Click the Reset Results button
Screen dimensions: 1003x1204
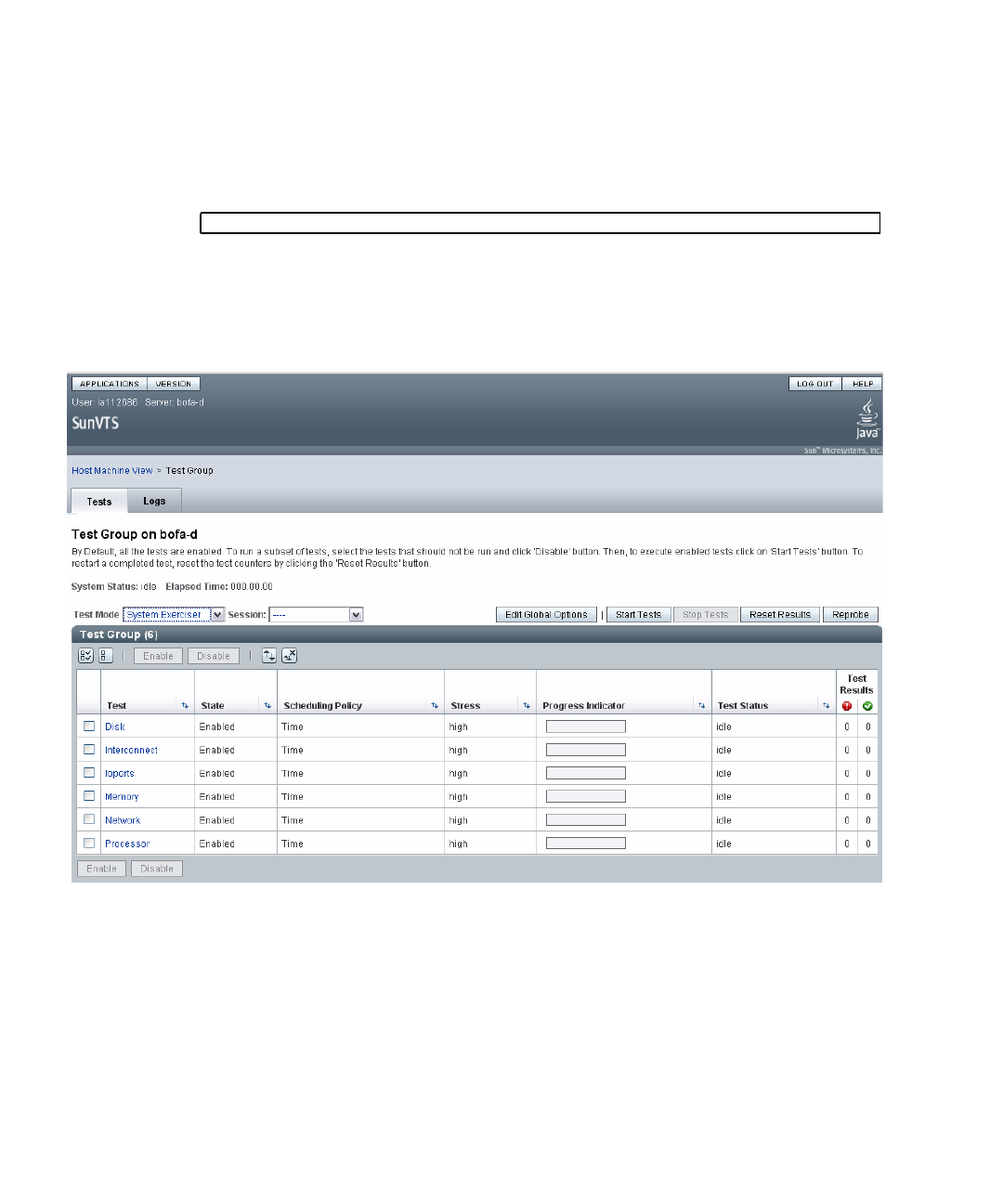(780, 615)
